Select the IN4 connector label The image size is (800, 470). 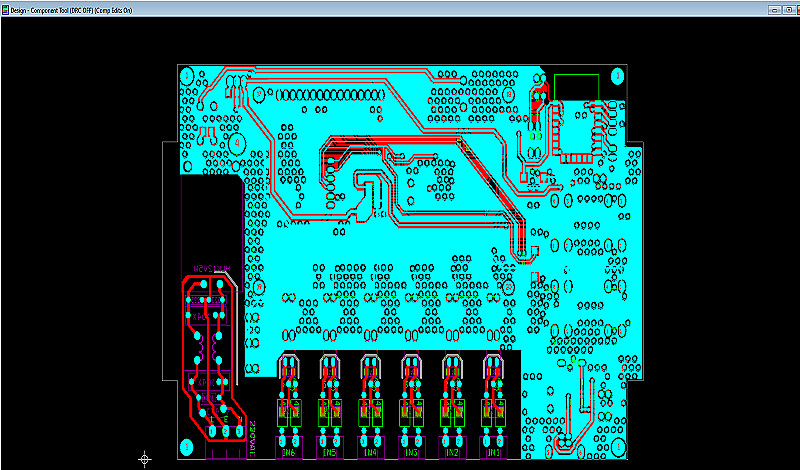[370, 453]
